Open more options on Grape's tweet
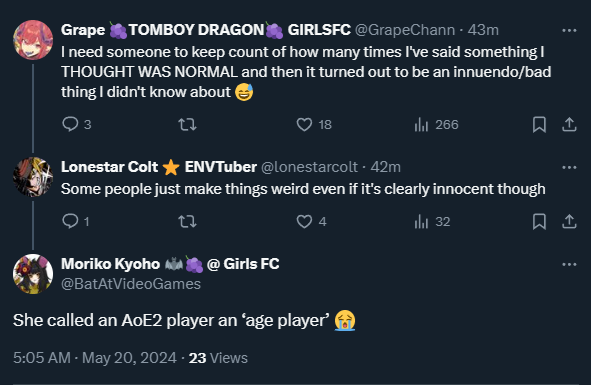591x385 pixels. 569,30
